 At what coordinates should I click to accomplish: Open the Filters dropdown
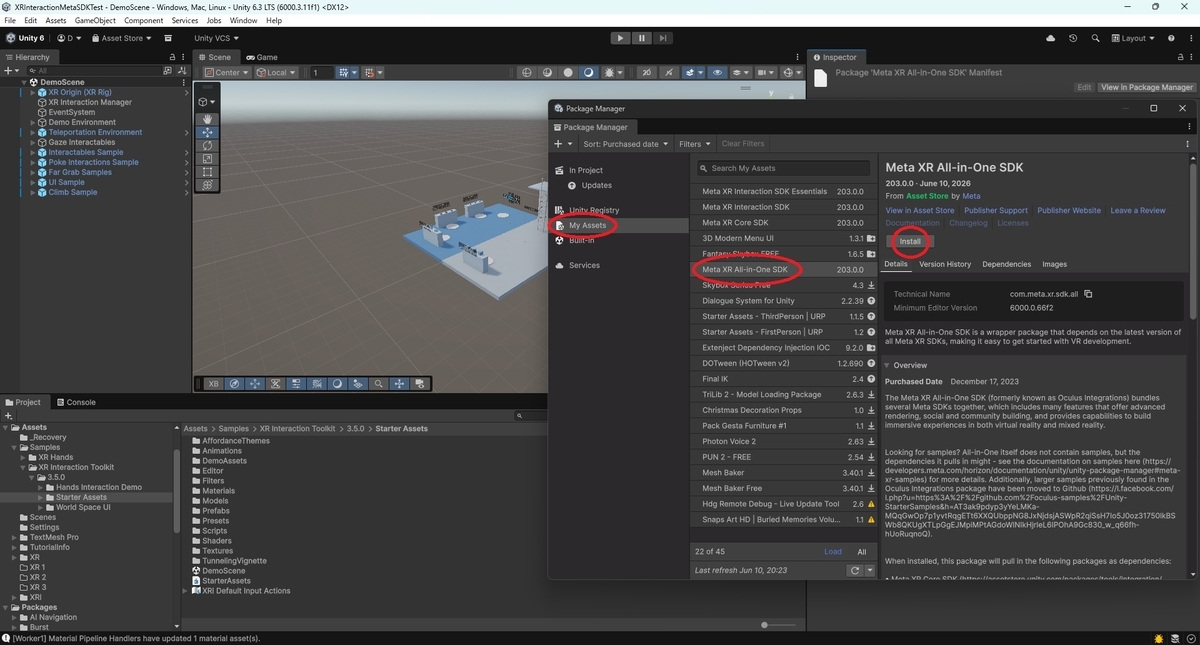(695, 144)
